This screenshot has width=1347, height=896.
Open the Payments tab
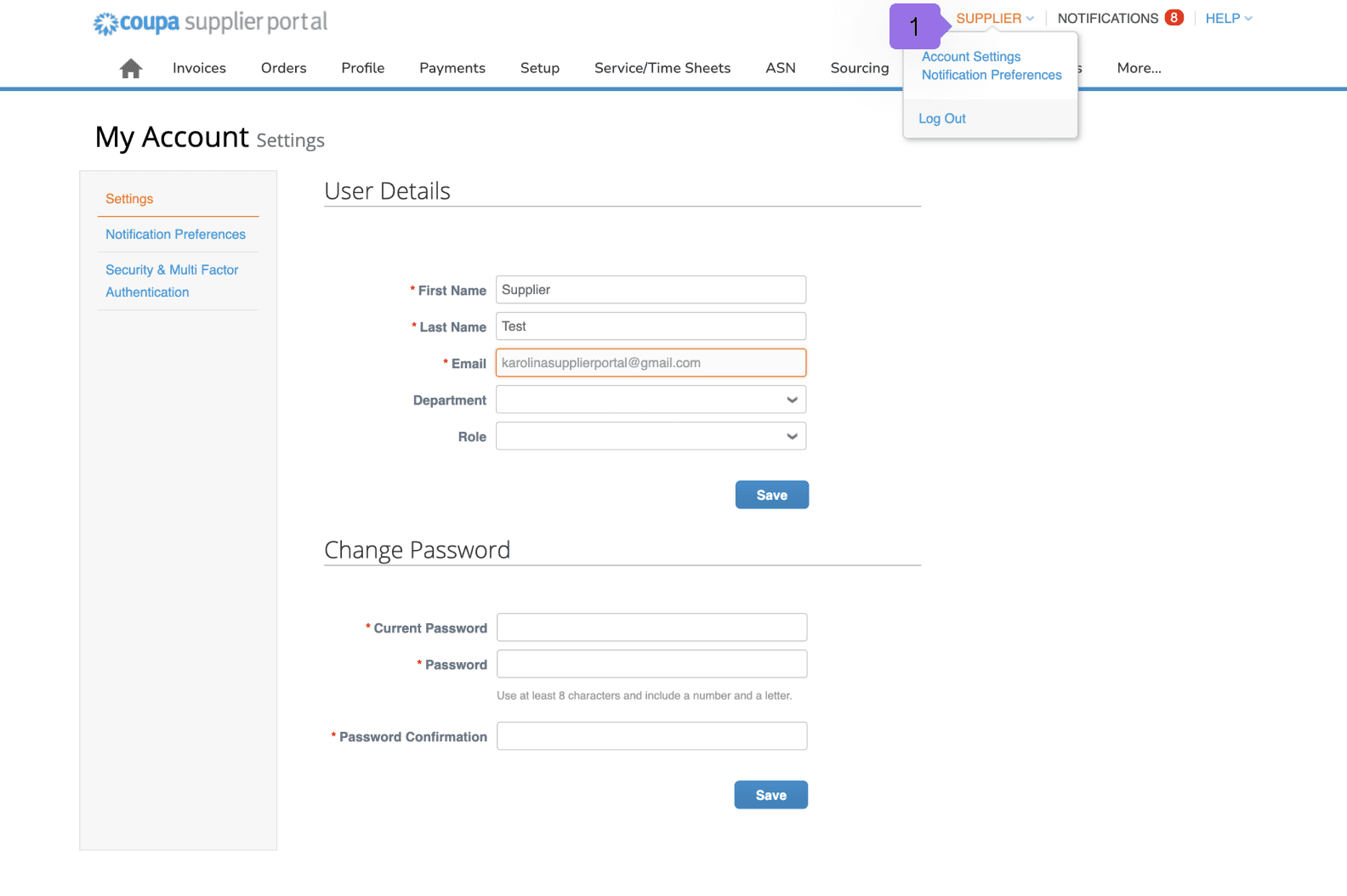452,68
